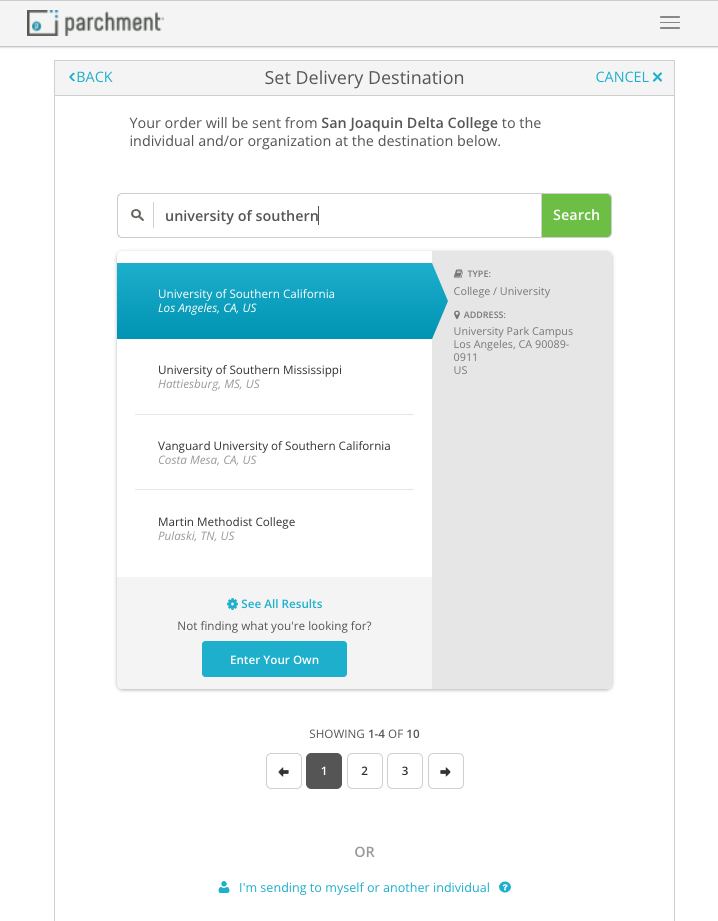This screenshot has height=921, width=718.
Task: Click the green Search button
Action: coord(576,214)
